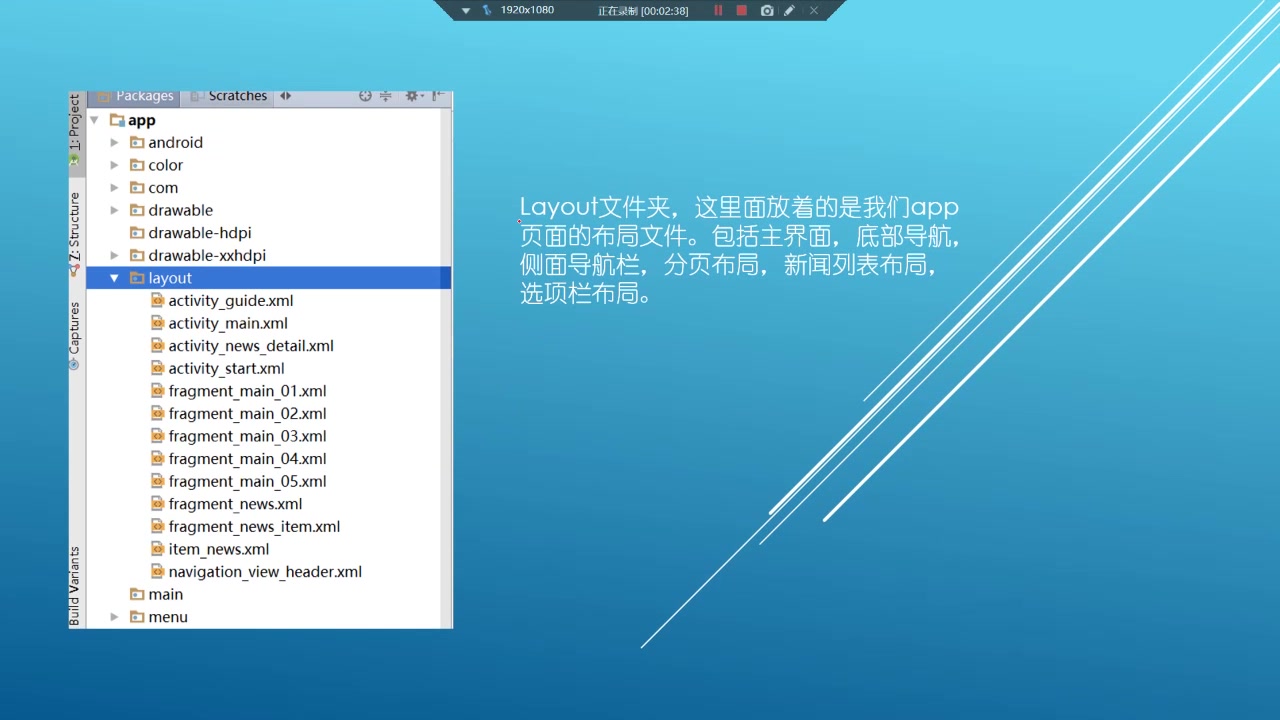The image size is (1280, 720).
Task: Select the app module icon
Action: [117, 120]
